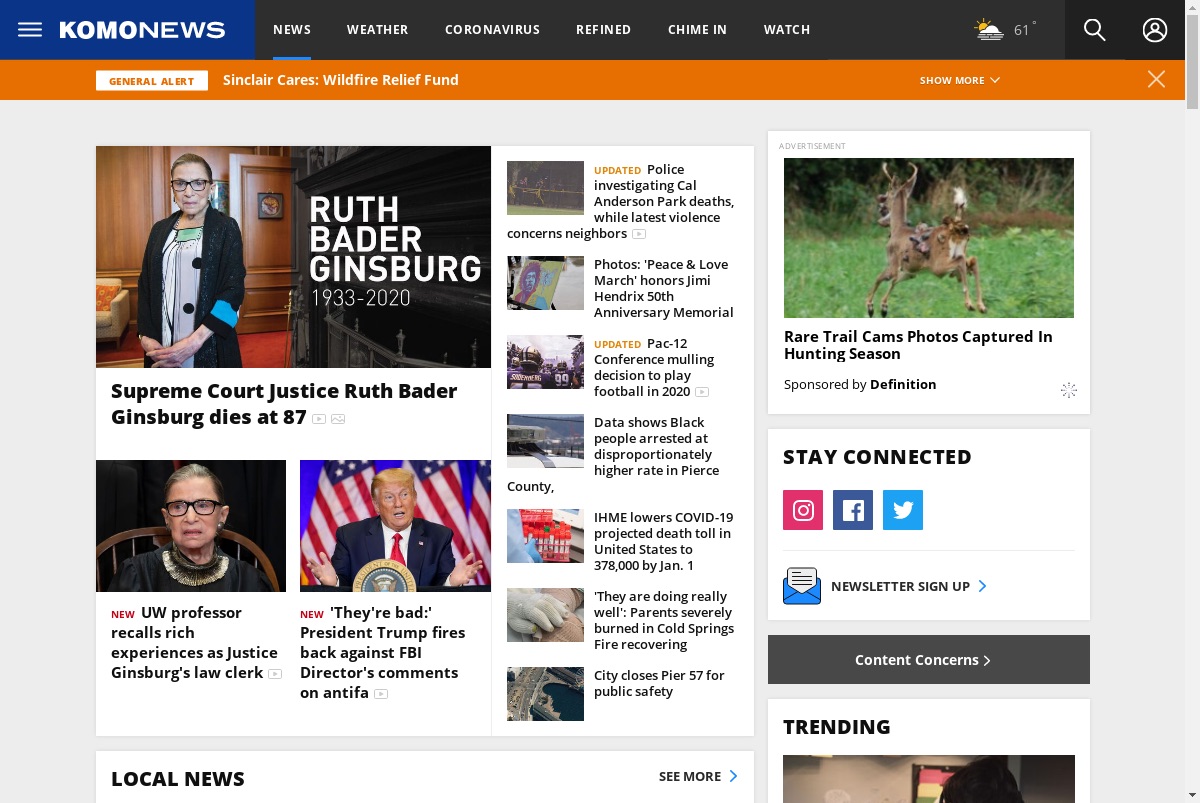This screenshot has height=803, width=1200.
Task: Open City closes Pier 57 story
Action: (x=659, y=683)
